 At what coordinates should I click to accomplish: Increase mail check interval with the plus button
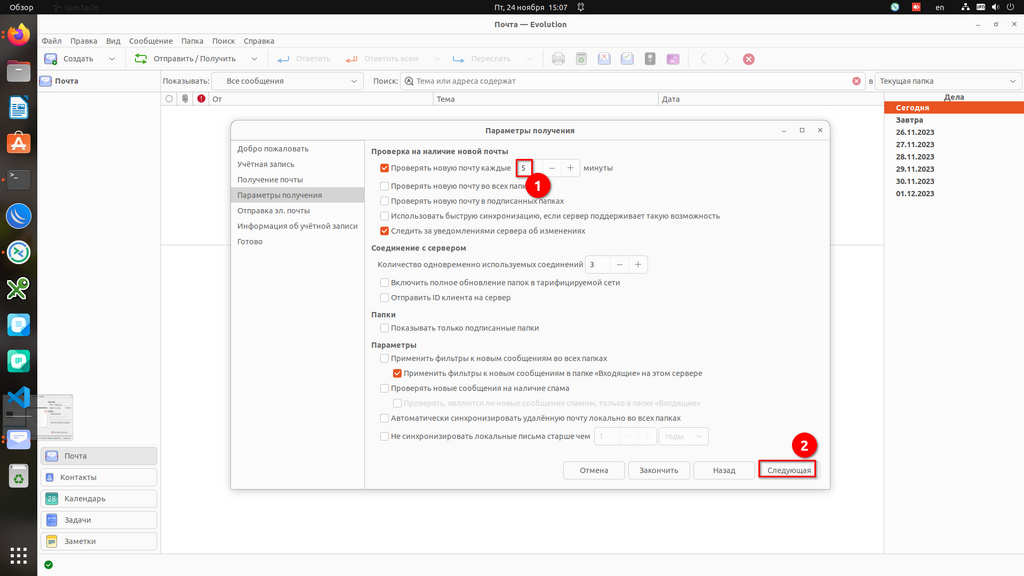pos(570,168)
